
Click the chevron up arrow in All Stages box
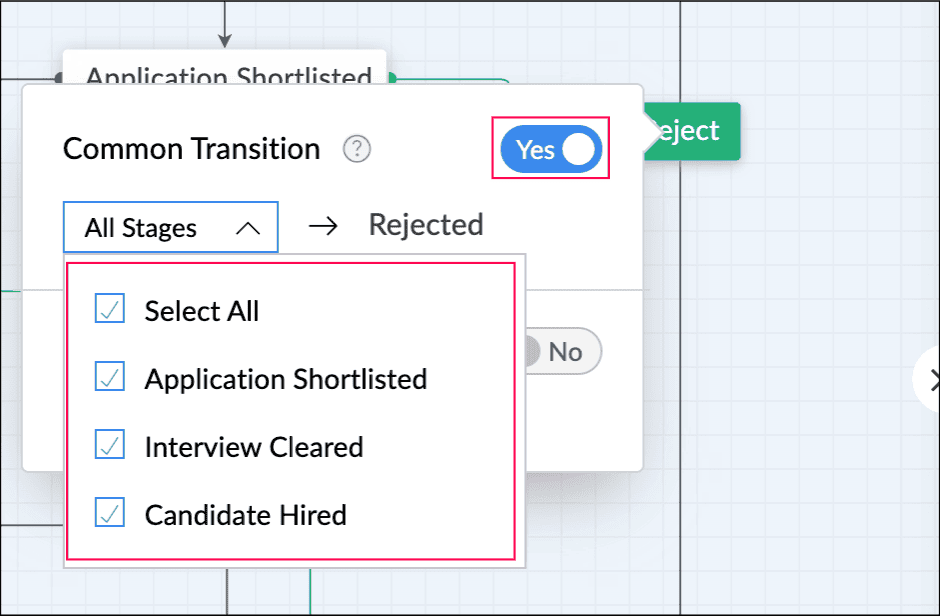coord(247,228)
